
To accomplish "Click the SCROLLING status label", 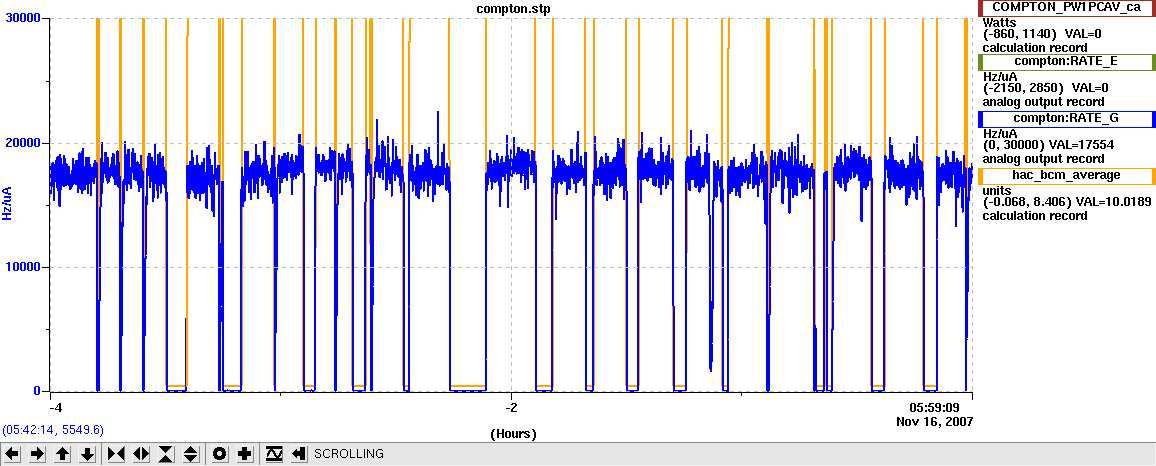I will click(x=349, y=453).
